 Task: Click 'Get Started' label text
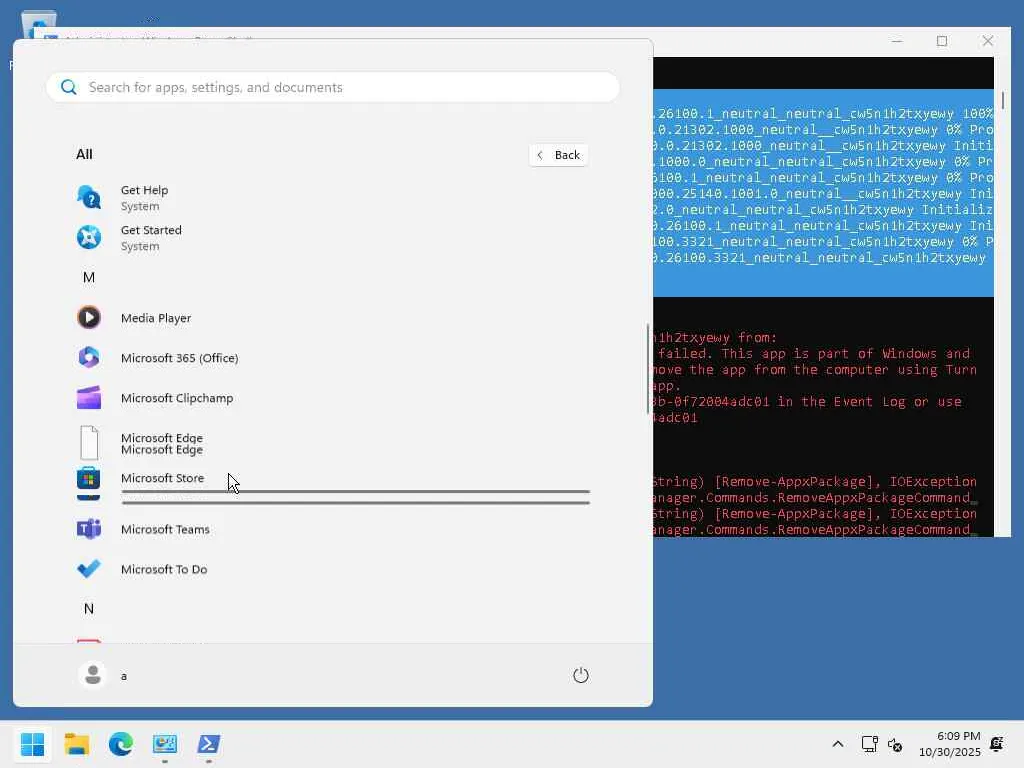152,230
